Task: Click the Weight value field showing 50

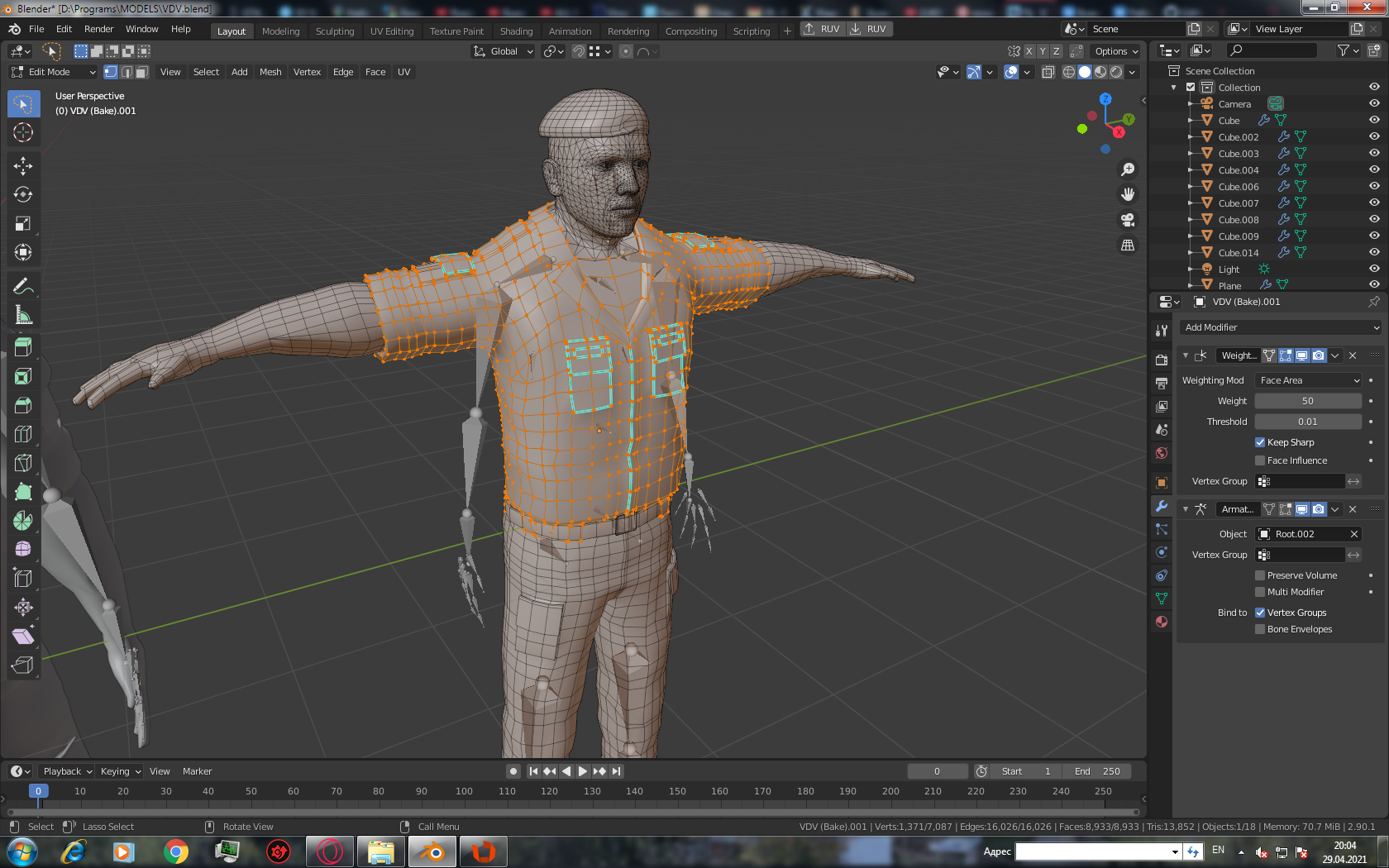Action: click(1308, 401)
